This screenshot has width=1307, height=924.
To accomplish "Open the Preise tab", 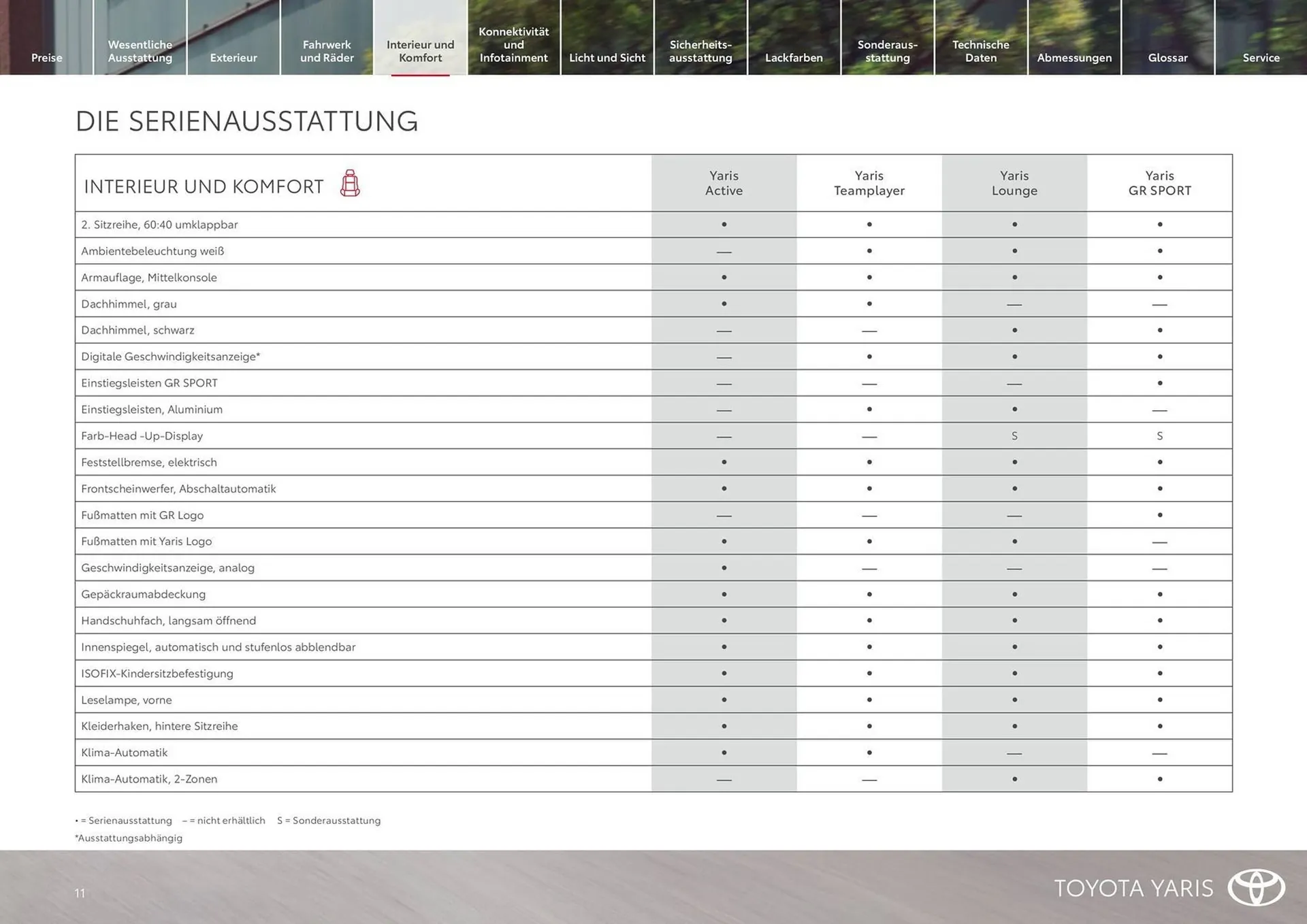I will 46,58.
